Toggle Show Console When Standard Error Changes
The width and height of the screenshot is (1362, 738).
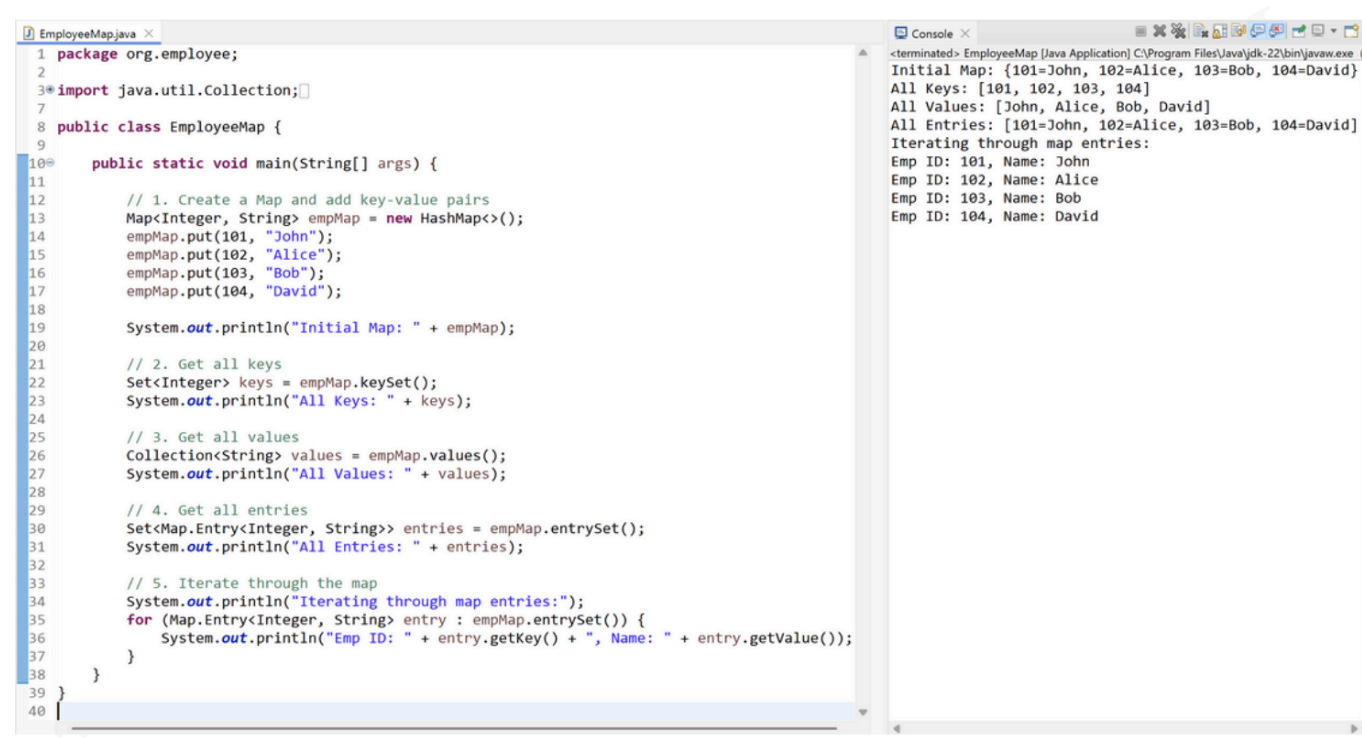point(1276,31)
